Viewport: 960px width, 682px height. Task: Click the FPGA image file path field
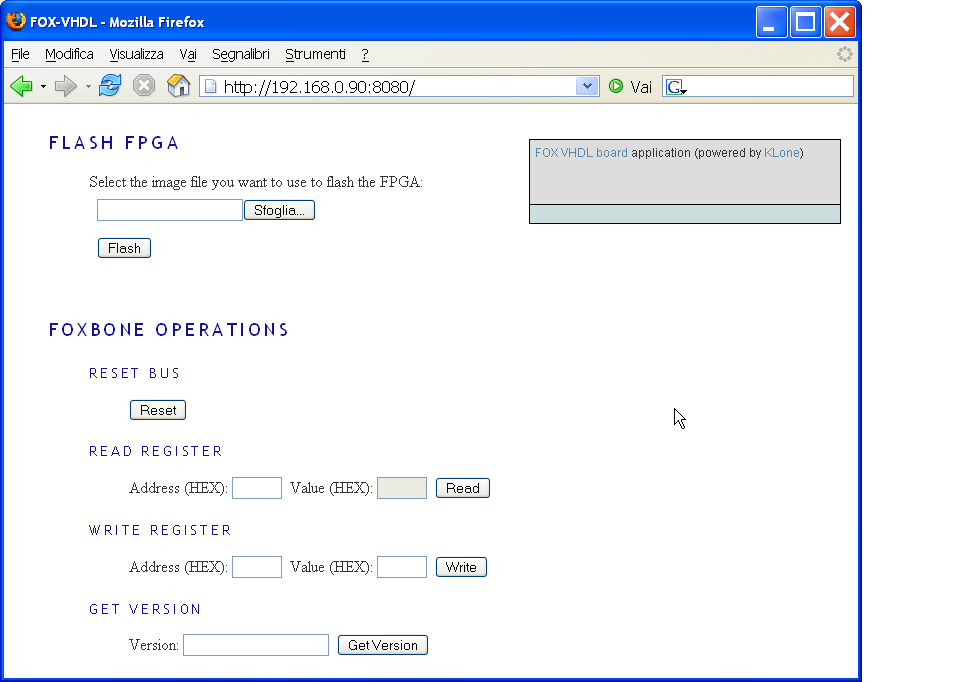(x=170, y=210)
